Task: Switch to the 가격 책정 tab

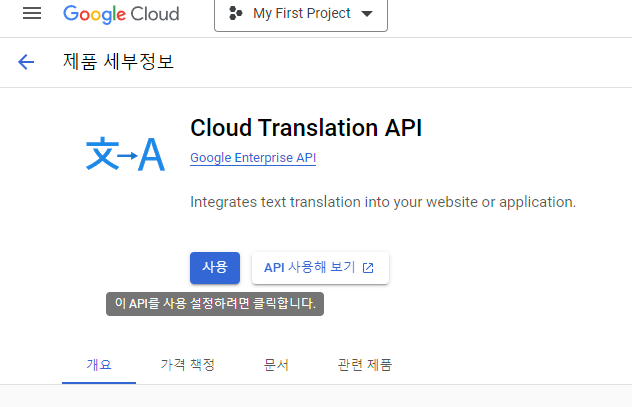Action: click(187, 365)
